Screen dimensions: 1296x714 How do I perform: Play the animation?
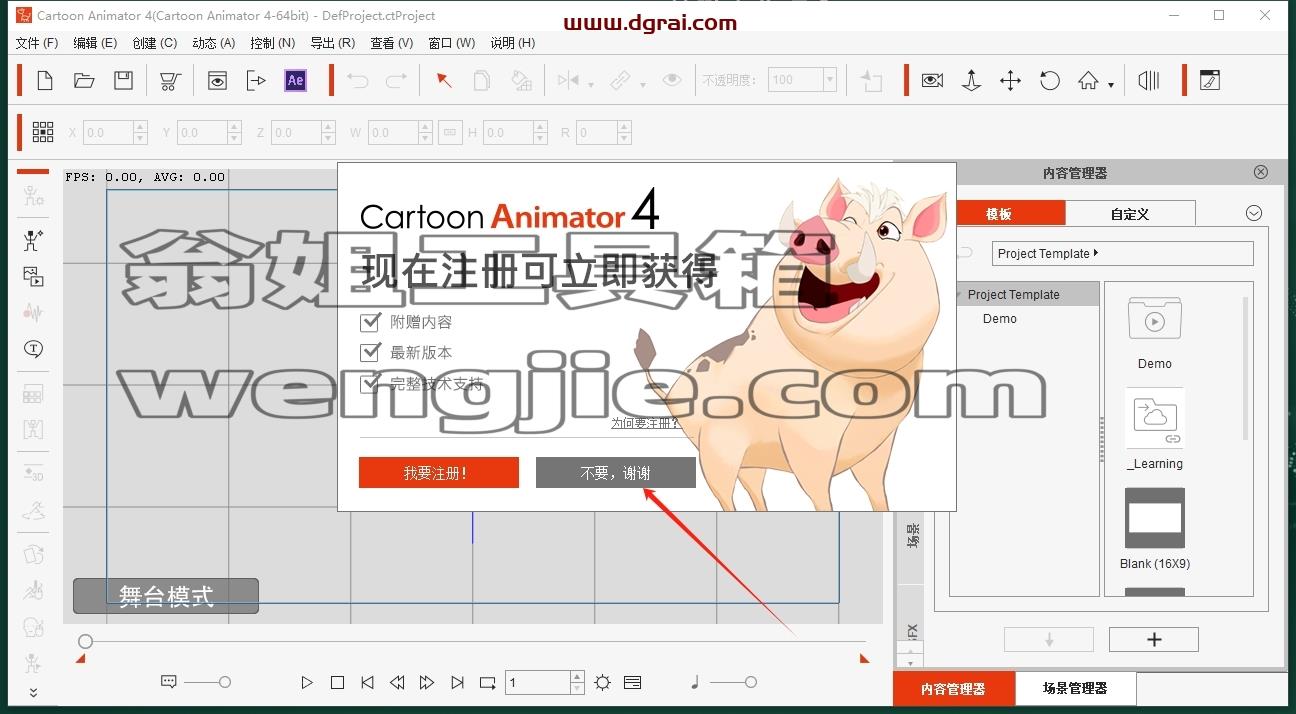pyautogui.click(x=307, y=682)
